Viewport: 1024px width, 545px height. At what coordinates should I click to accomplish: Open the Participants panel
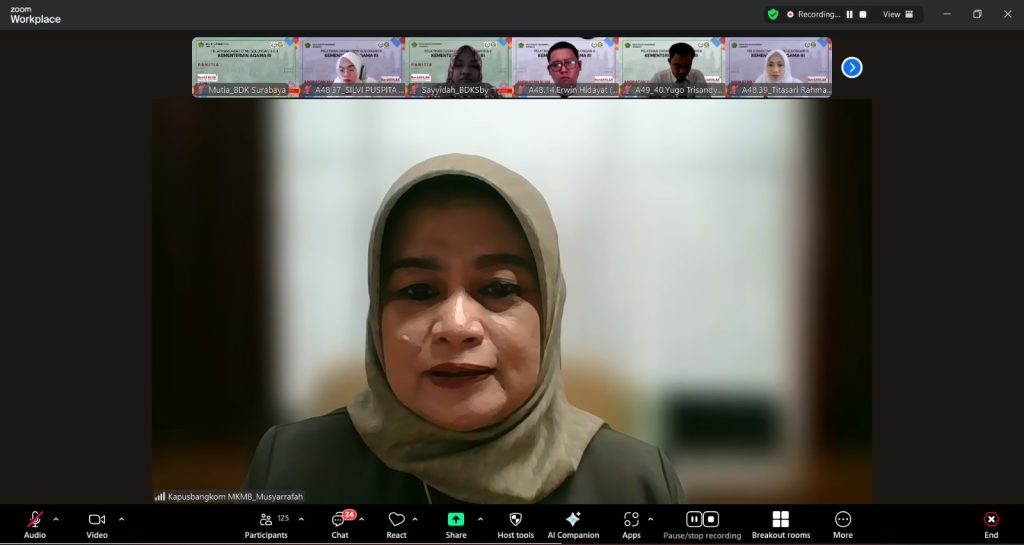(267, 520)
